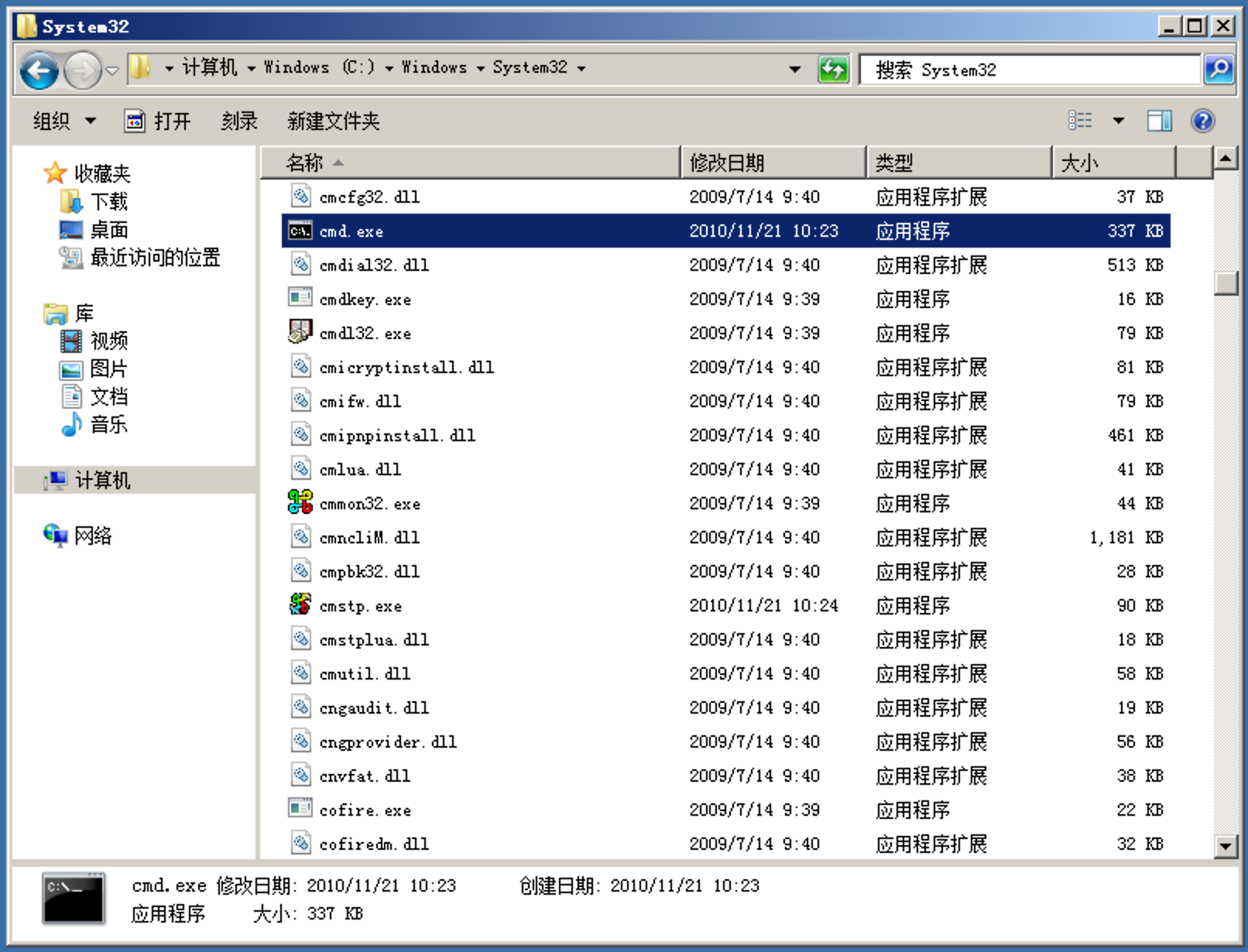Click the cmncliM.dll file icon

(x=300, y=536)
